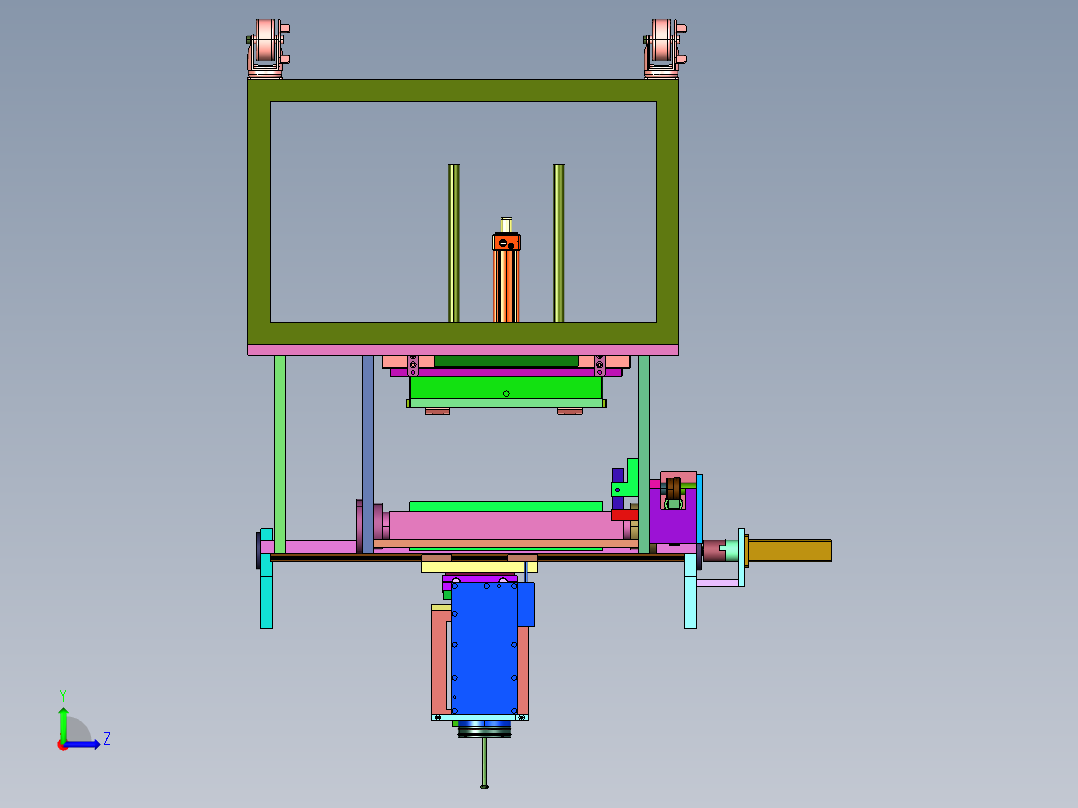Viewport: 1078px width, 808px height.
Task: Select the light cyan right support leg
Action: coord(690,590)
